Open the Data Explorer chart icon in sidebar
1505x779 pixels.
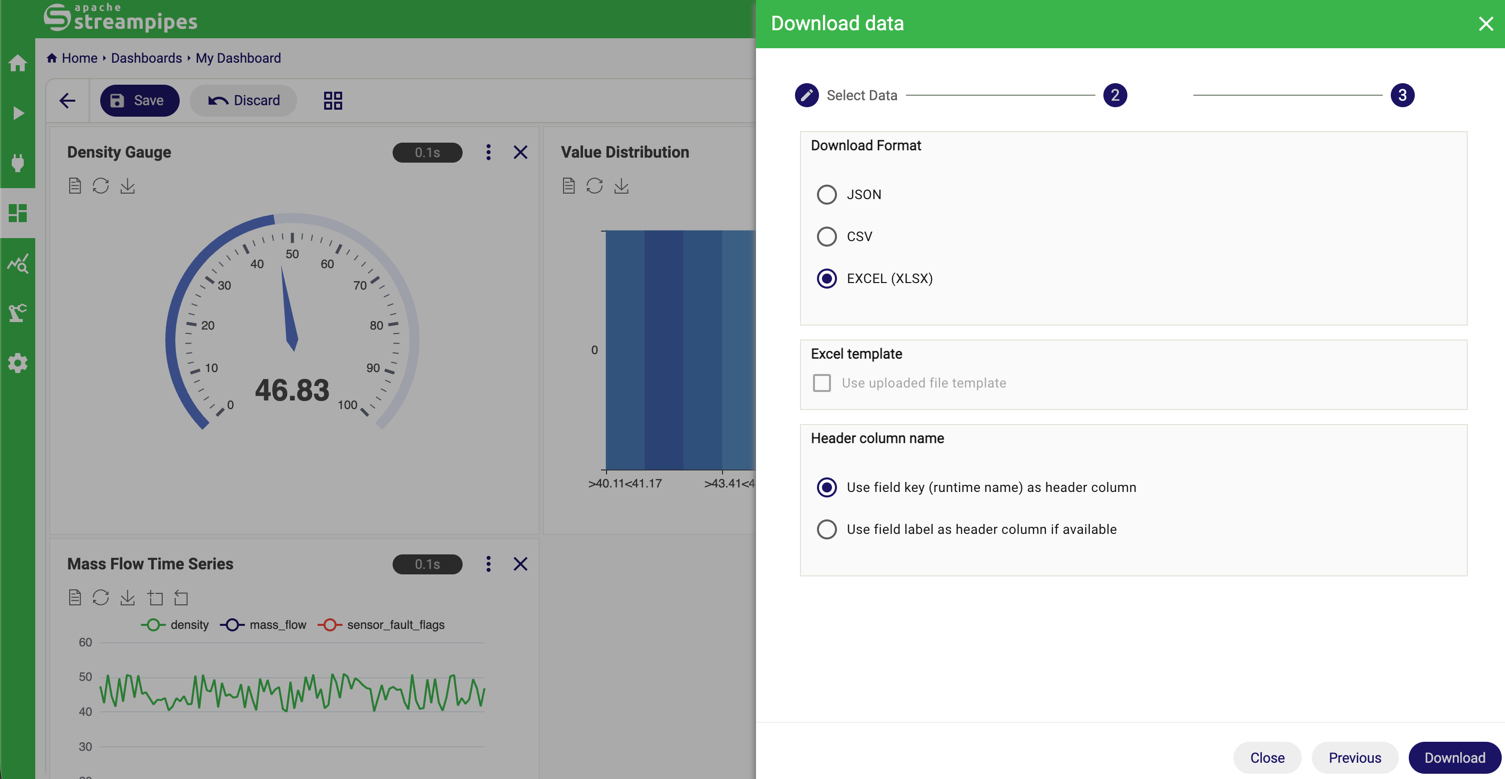click(x=18, y=264)
